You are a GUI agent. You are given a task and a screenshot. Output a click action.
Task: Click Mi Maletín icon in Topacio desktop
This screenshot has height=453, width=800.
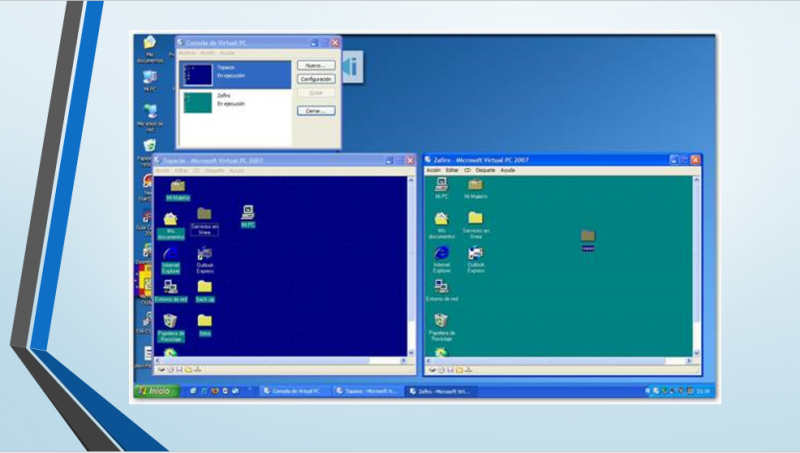pos(178,190)
